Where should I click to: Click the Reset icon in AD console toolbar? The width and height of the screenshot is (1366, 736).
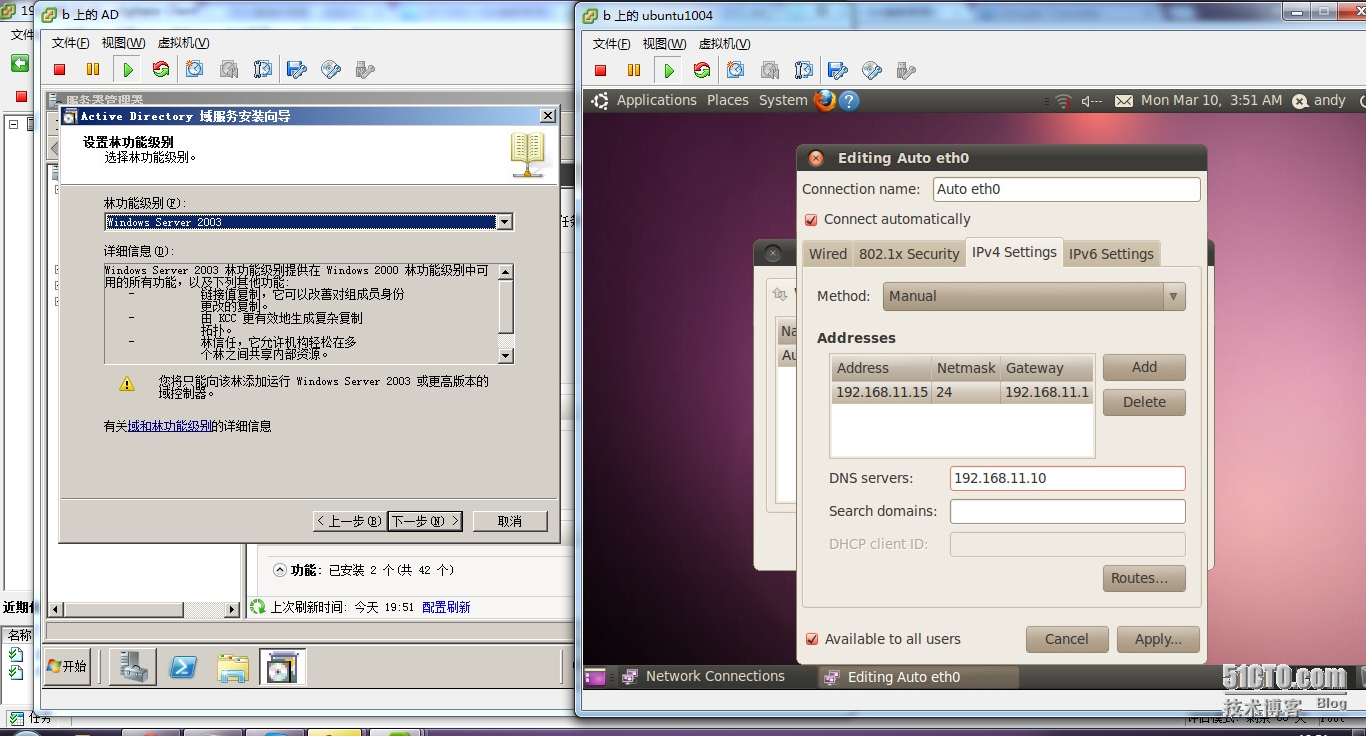coord(161,70)
